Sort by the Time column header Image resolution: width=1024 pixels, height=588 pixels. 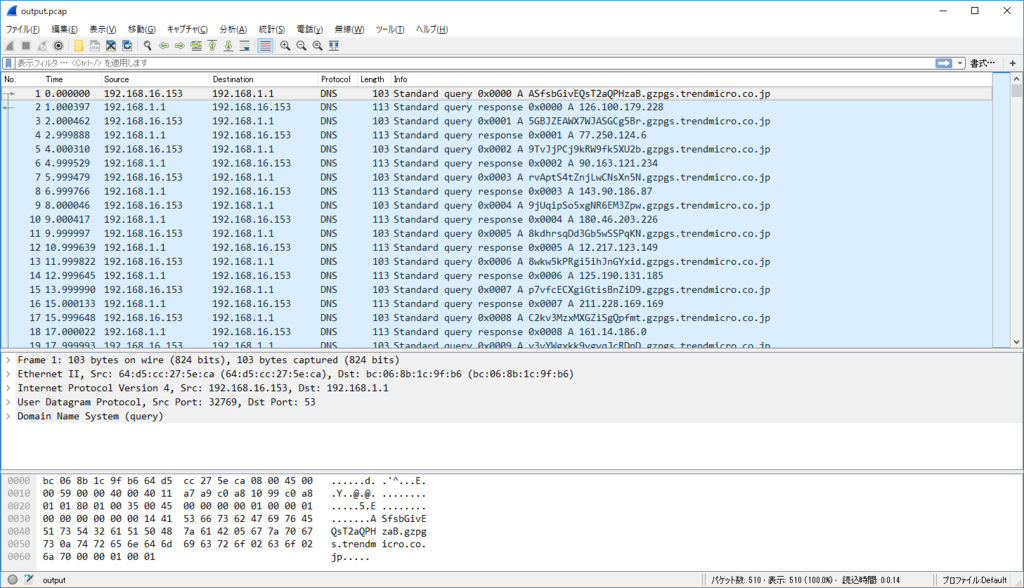[x=71, y=79]
